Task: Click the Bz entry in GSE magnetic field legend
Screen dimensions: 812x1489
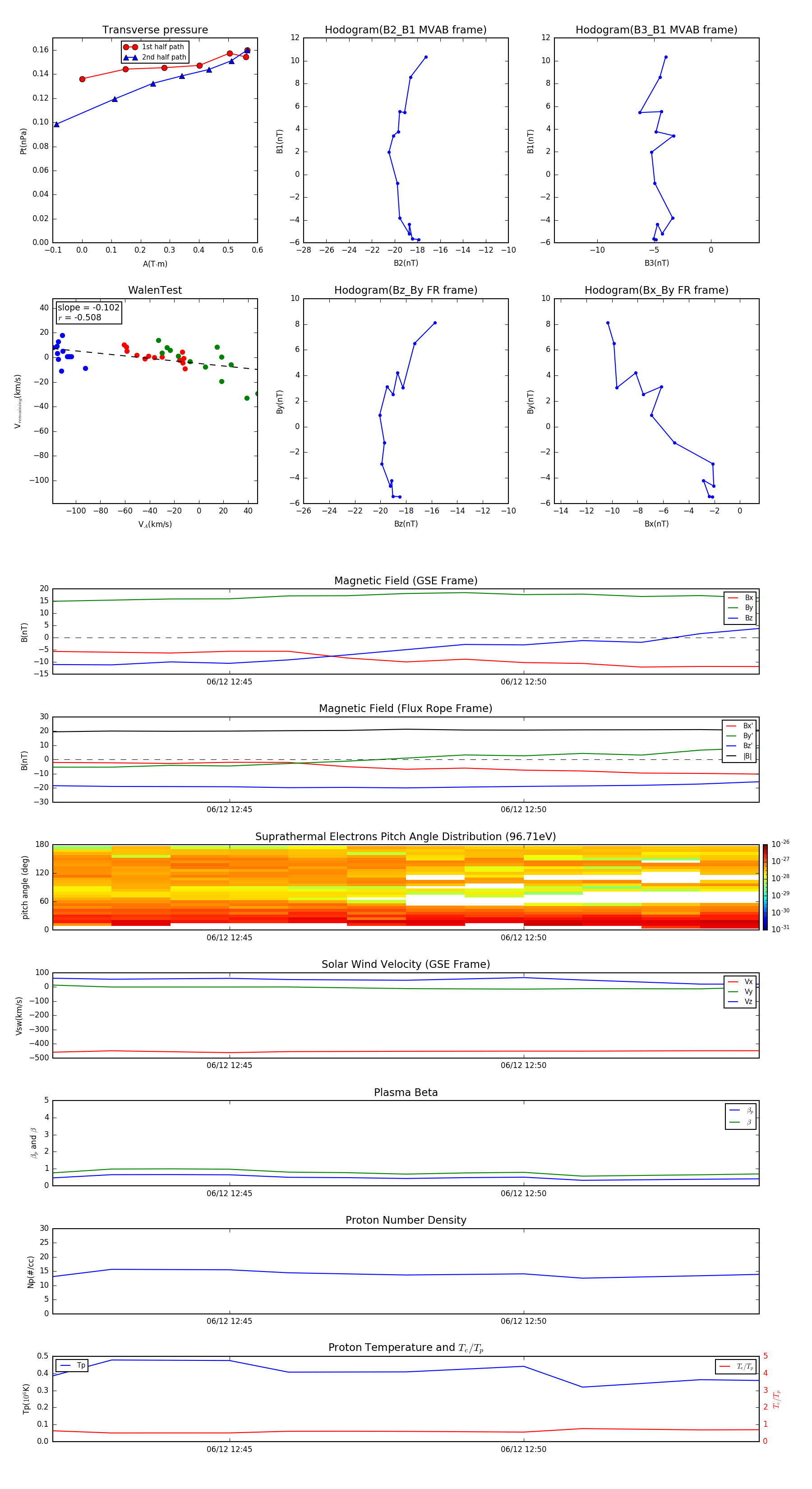Action: [740, 619]
